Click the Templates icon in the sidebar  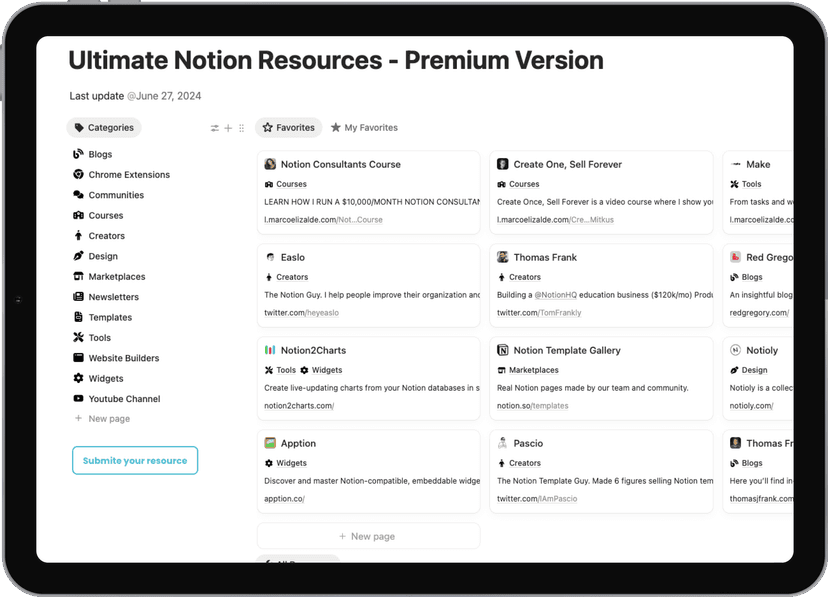click(x=78, y=317)
